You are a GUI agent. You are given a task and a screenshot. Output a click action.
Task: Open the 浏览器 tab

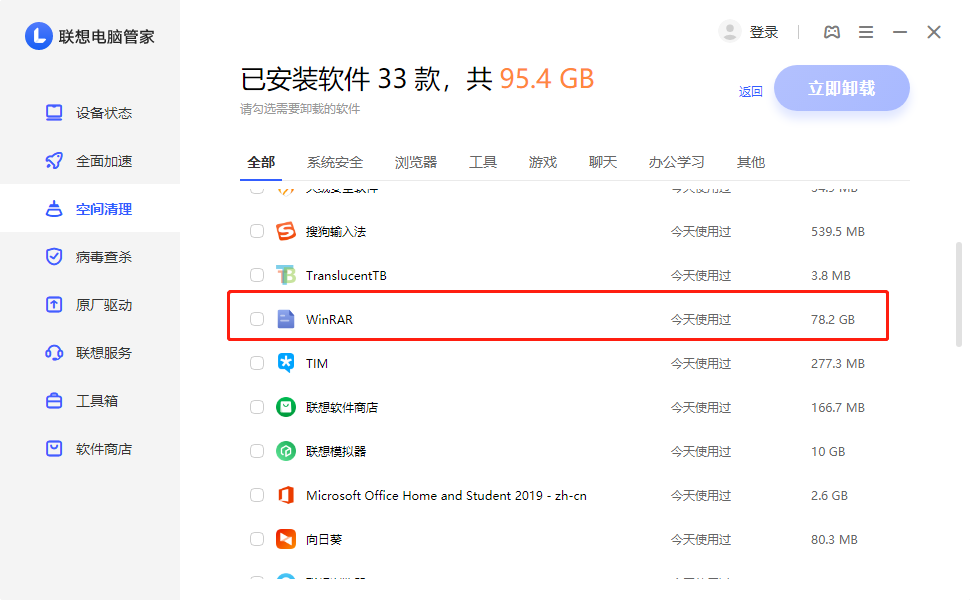pyautogui.click(x=416, y=162)
